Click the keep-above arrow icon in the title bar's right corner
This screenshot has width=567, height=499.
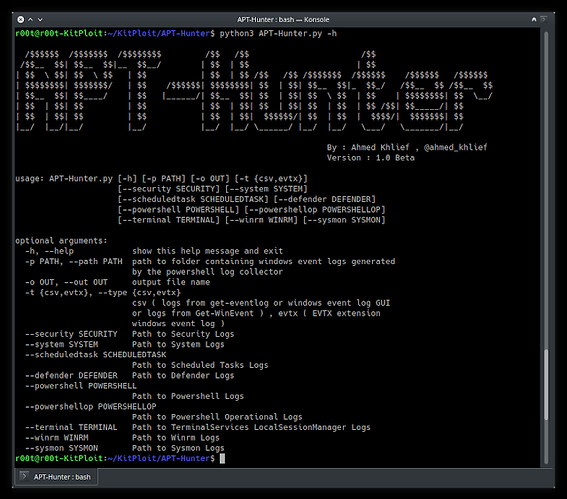tap(534, 19)
